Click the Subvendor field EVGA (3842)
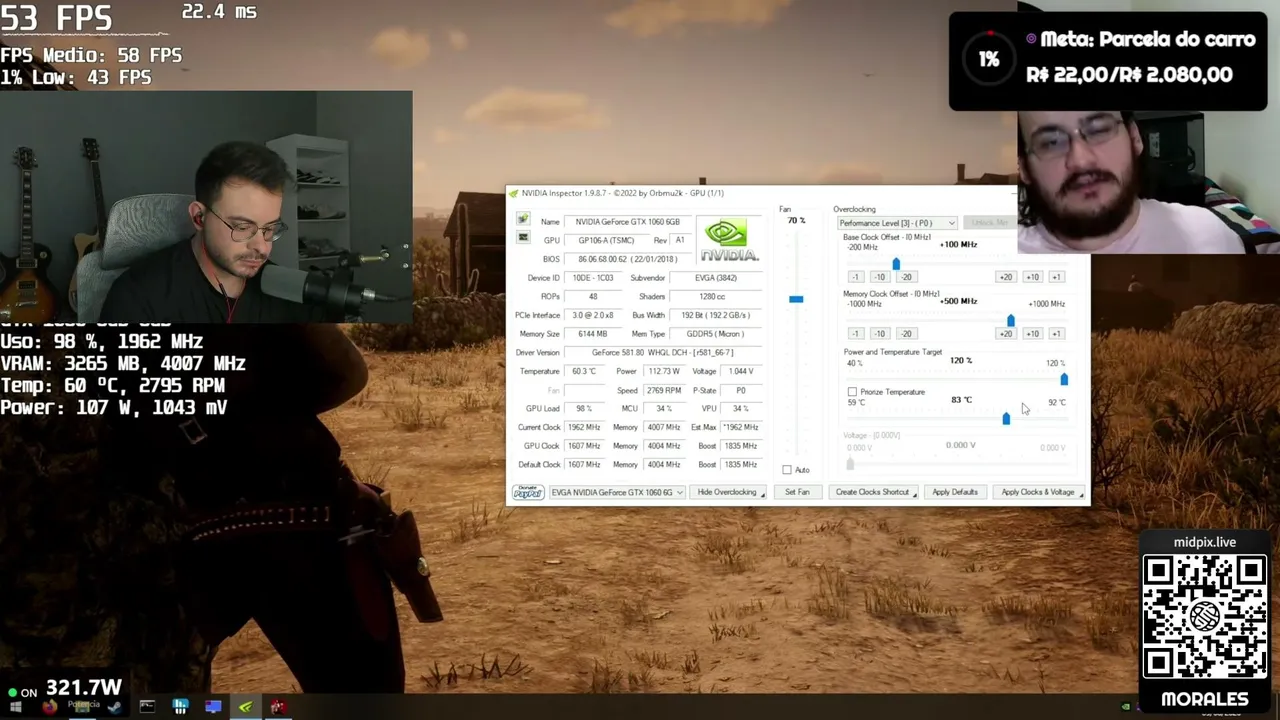Screen dimensions: 1280x720 (x=715, y=278)
